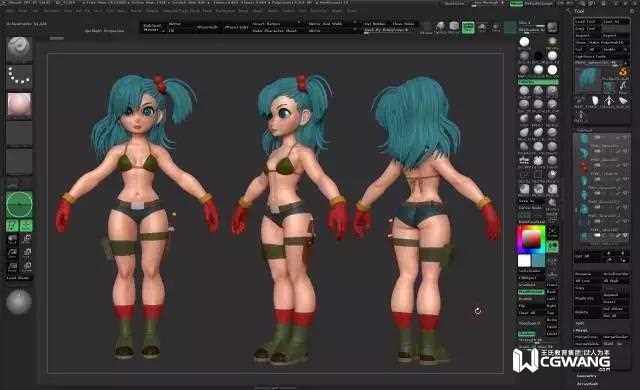The image size is (640, 390).
Task: Select the white secondary color swatch
Action: tap(524, 261)
